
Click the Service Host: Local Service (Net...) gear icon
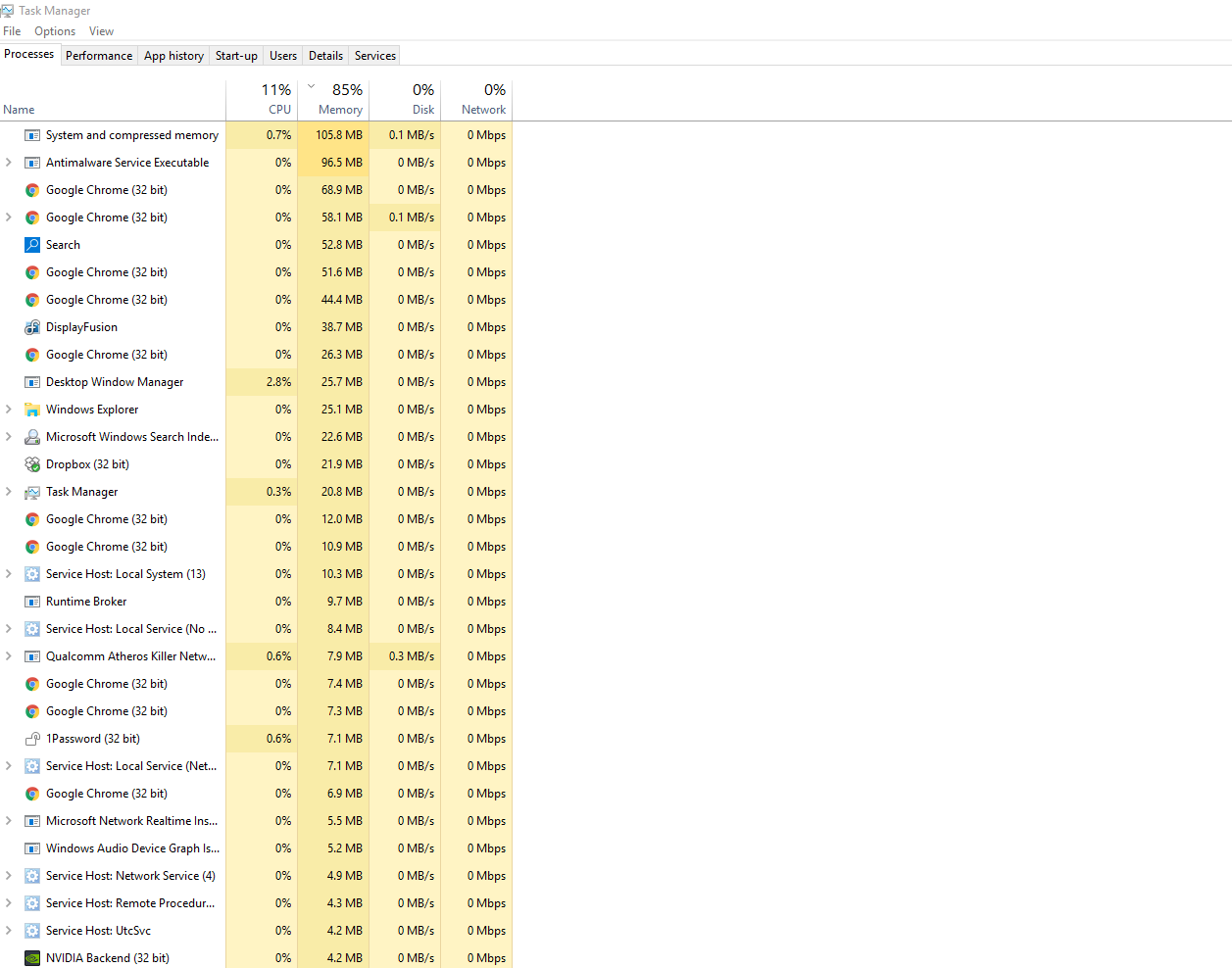tap(32, 766)
